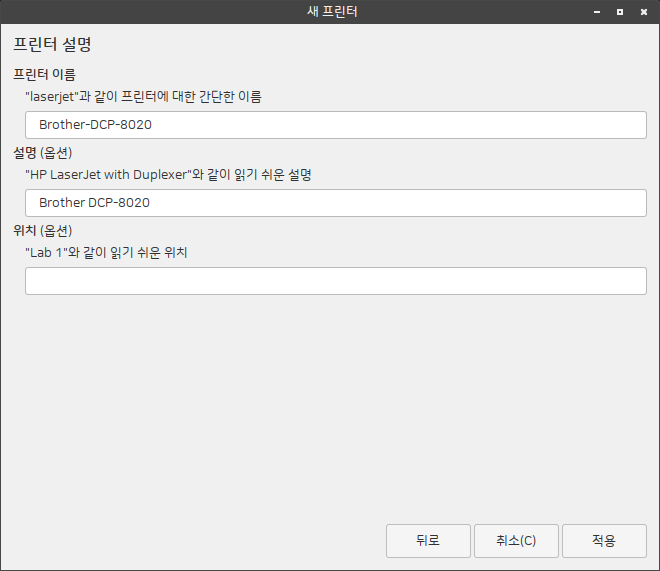Viewport: 660px width, 571px height.
Task: Click the "HP LaserJet with Duplexer" hint
Action: coord(167,175)
